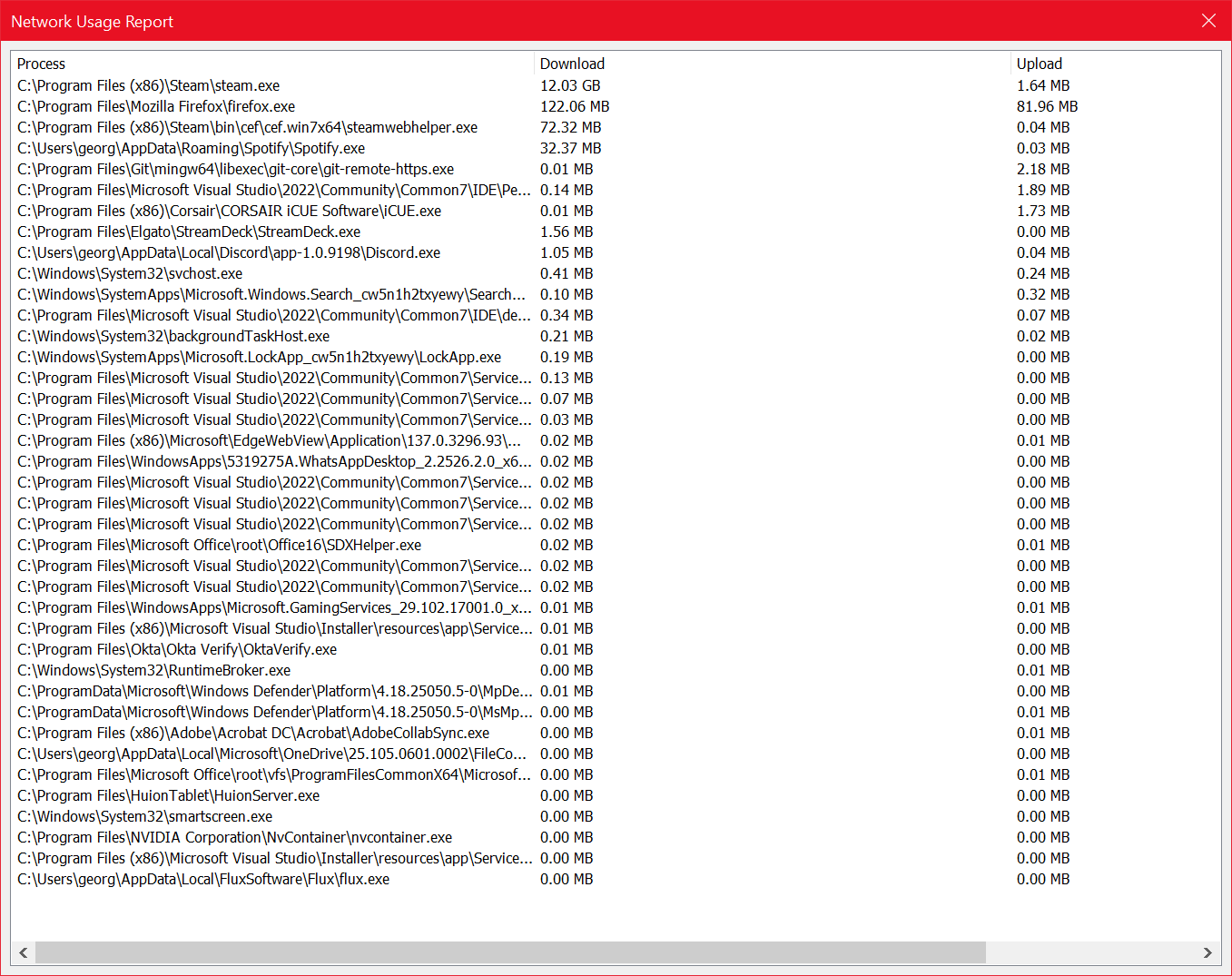Click the horizontal scrollbar thumb
This screenshot has width=1232, height=976.
coord(510,952)
